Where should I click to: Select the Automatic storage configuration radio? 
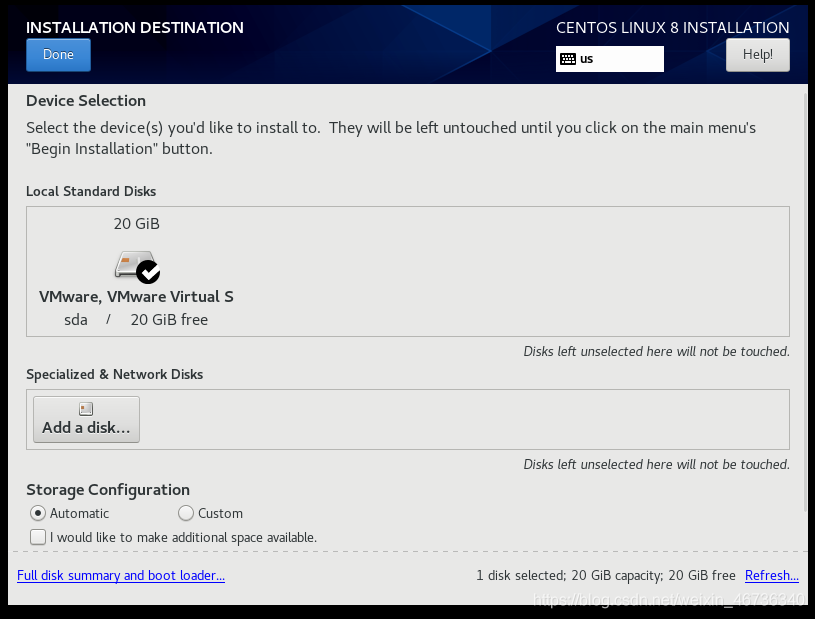pos(38,513)
